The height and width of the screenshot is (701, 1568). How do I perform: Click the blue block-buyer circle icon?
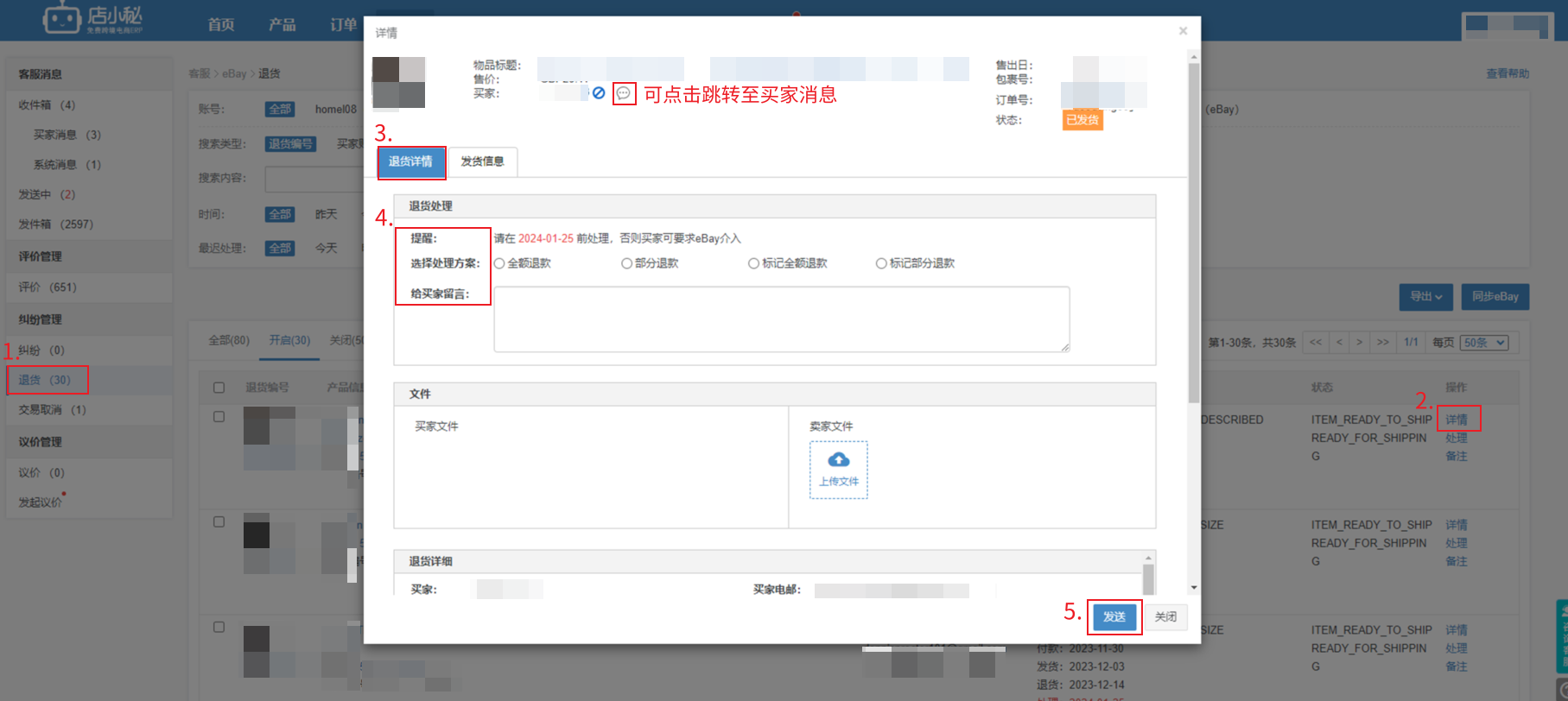click(x=599, y=92)
